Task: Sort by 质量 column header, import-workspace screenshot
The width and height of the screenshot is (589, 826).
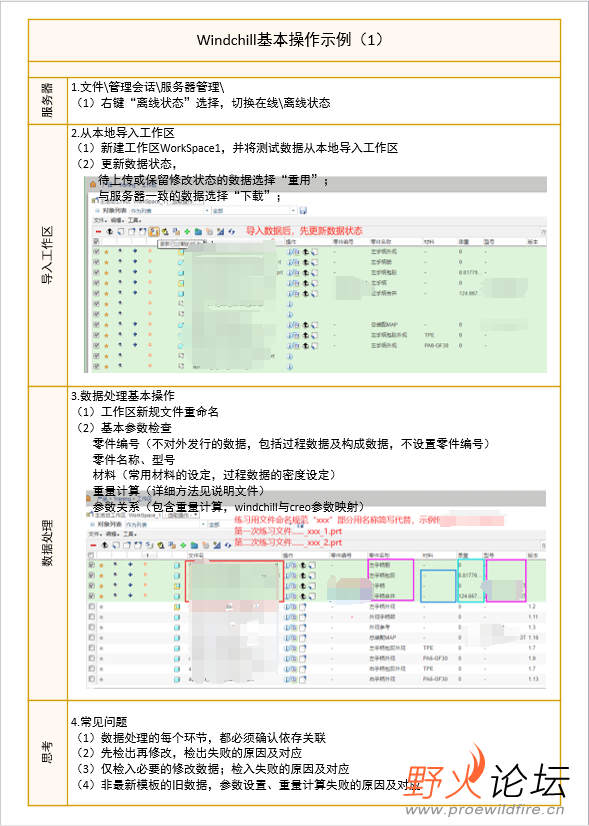Action: (463, 241)
